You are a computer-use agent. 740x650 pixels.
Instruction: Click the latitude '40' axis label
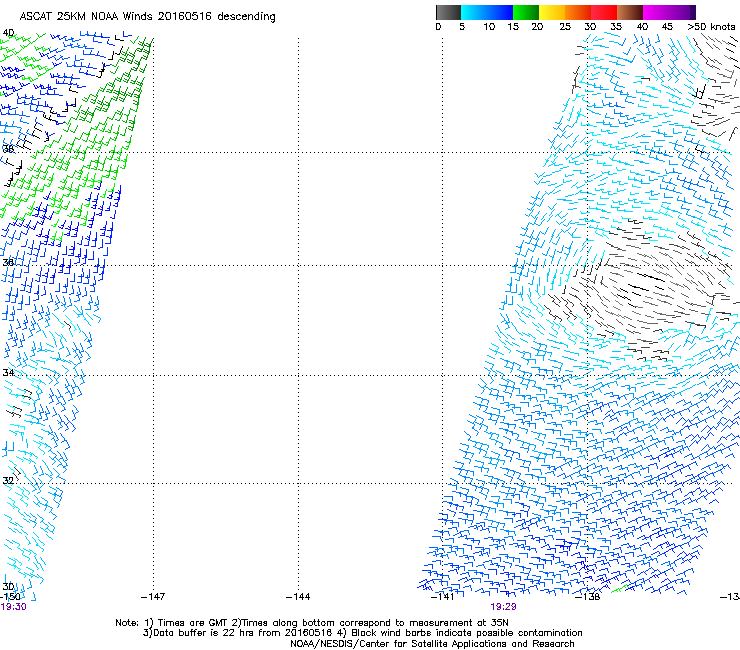click(8, 33)
